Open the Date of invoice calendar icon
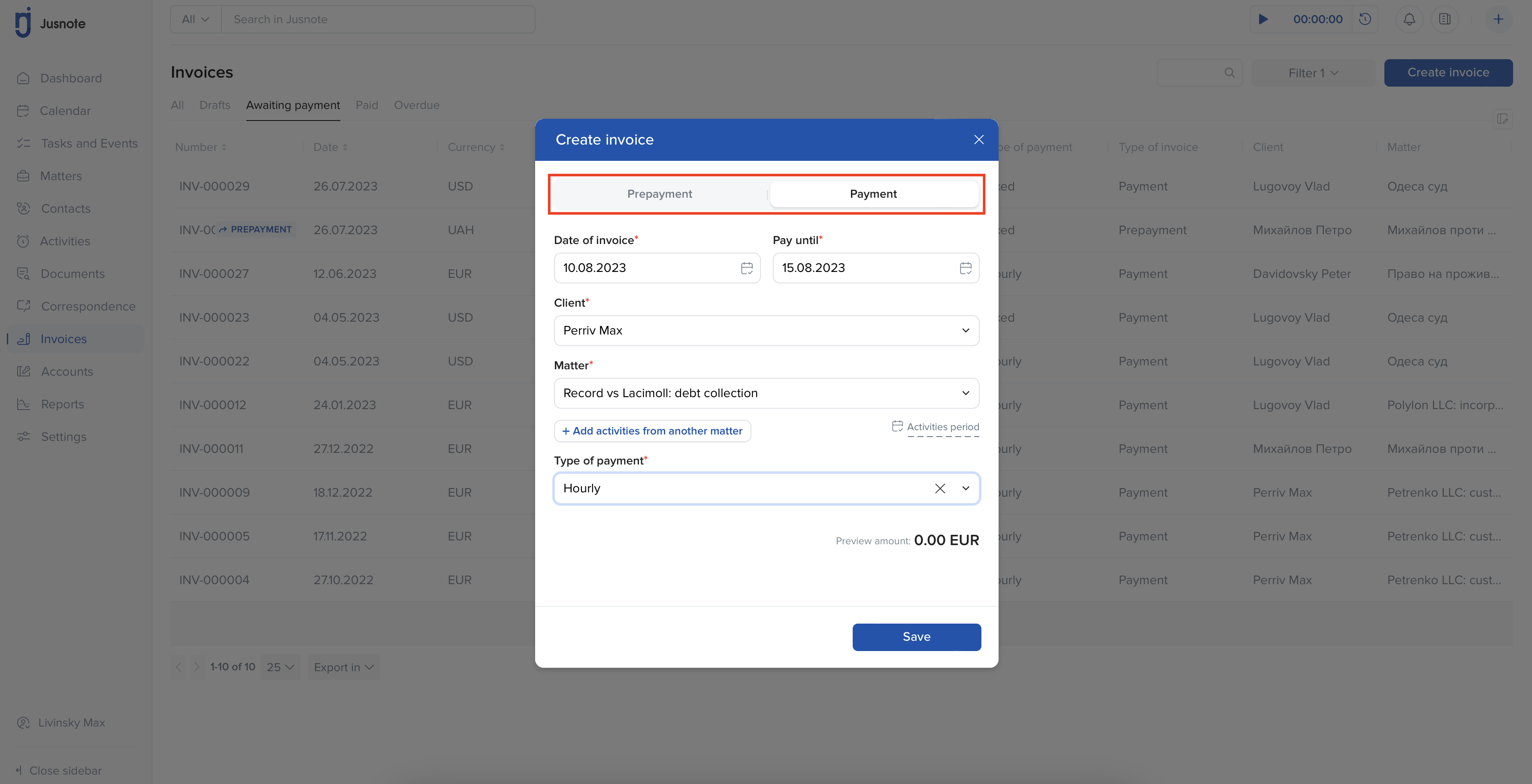The width and height of the screenshot is (1532, 784). (747, 268)
